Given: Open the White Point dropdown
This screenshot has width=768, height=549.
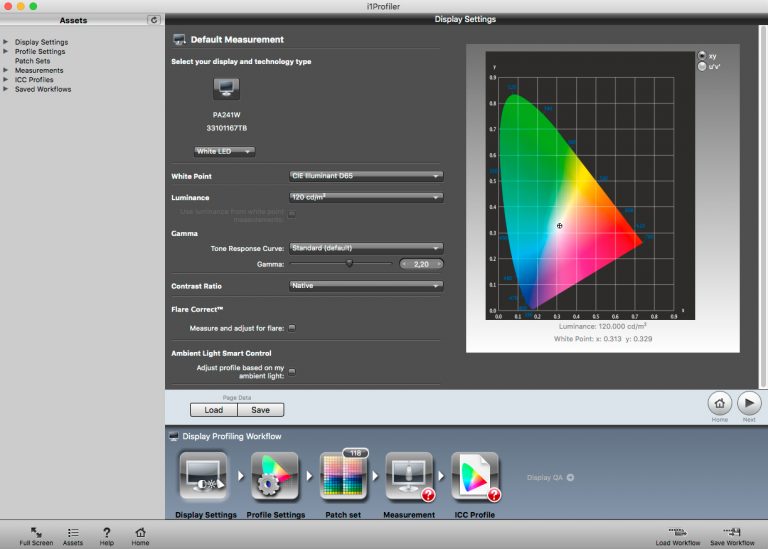Looking at the screenshot, I should 366,176.
